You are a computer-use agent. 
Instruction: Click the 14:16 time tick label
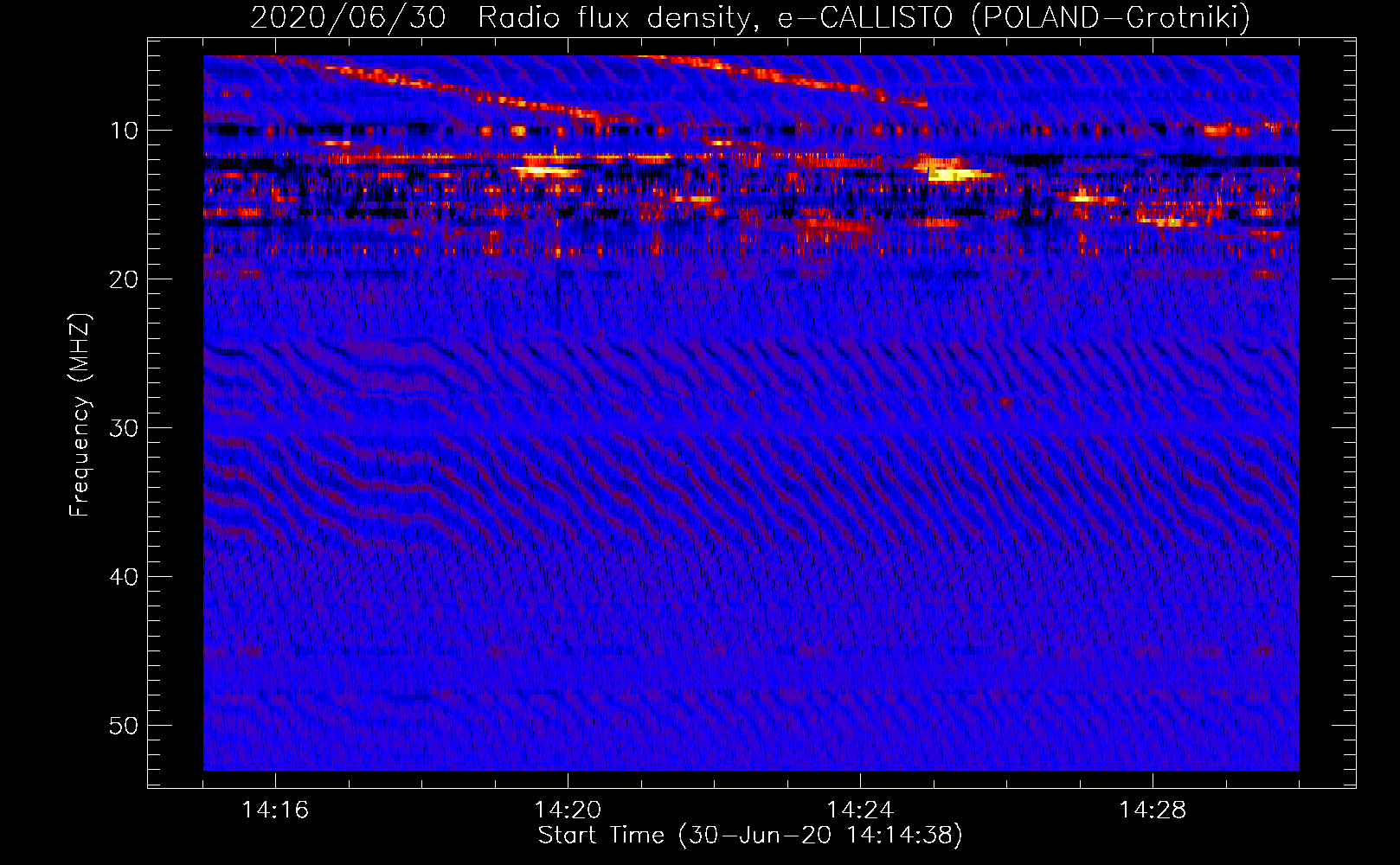[x=275, y=811]
